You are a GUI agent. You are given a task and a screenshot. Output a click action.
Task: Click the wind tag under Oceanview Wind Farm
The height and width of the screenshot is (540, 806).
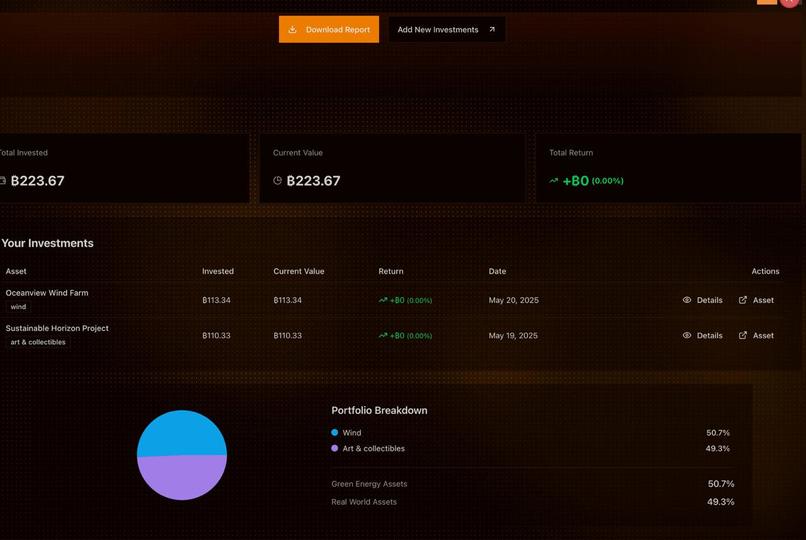pos(18,307)
